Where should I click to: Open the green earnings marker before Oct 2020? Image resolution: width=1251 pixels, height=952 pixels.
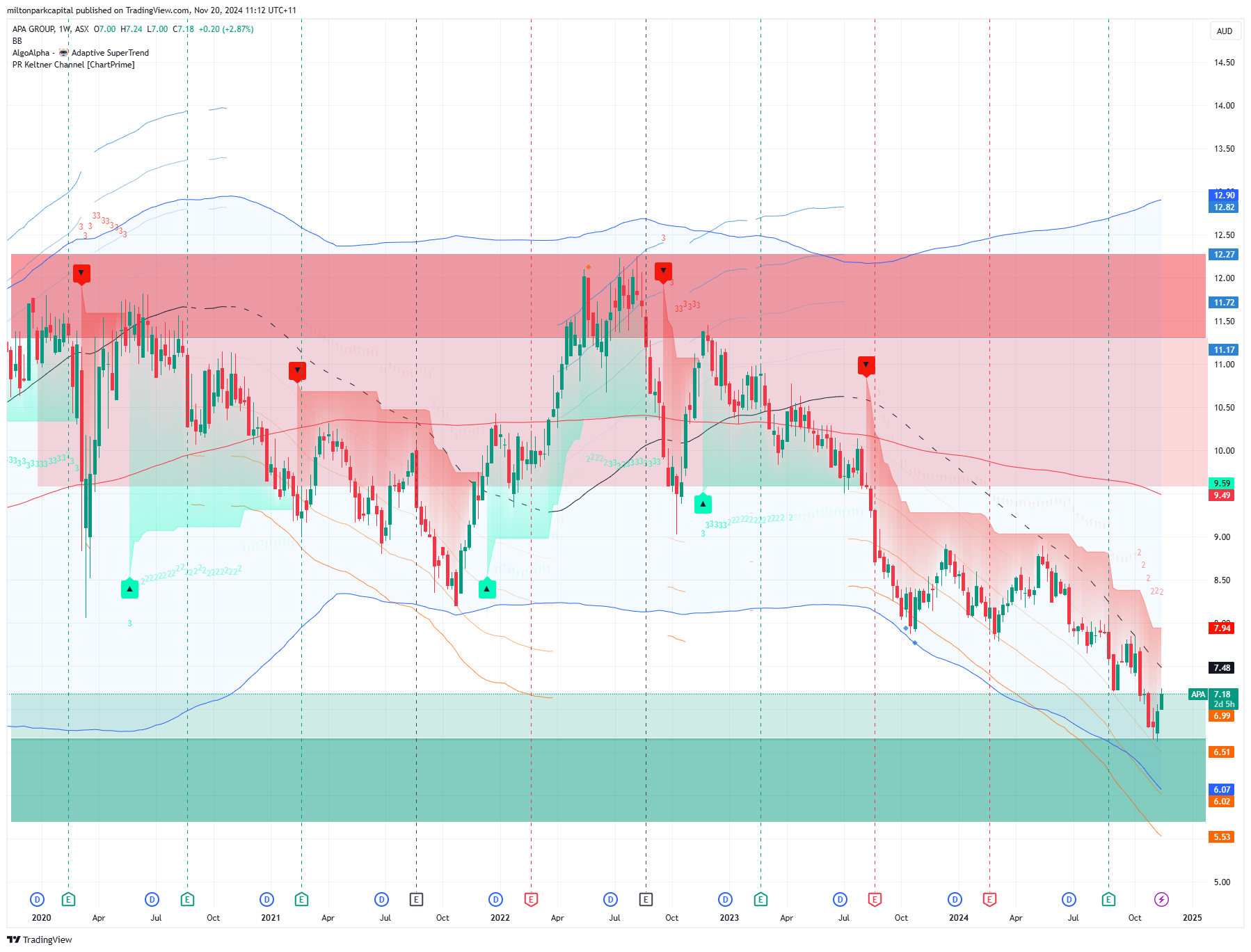tap(187, 899)
